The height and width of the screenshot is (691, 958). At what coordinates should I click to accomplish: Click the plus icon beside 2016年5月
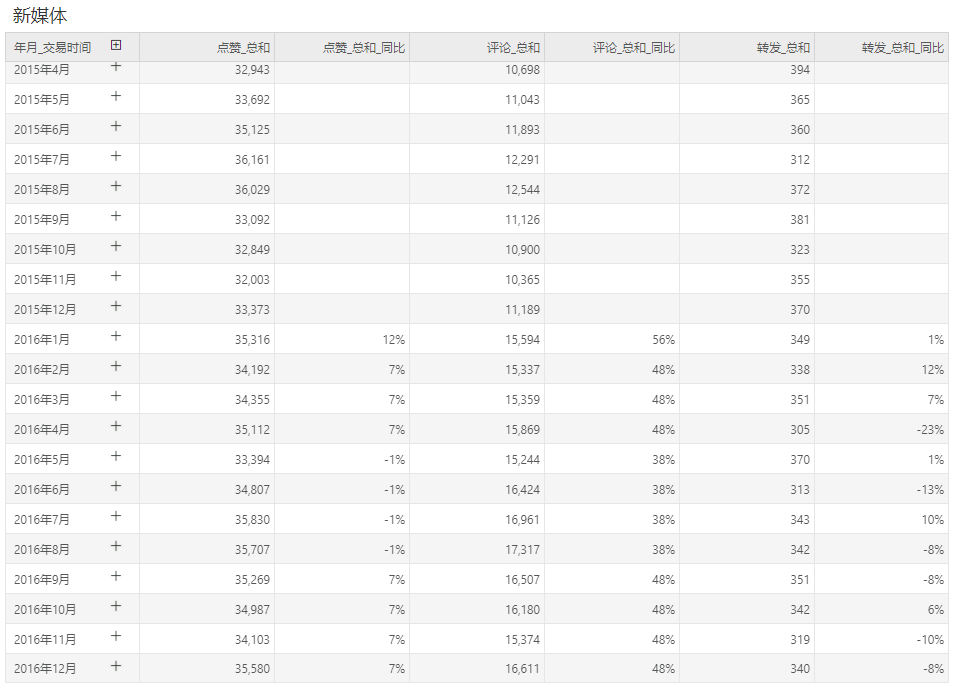[x=115, y=456]
